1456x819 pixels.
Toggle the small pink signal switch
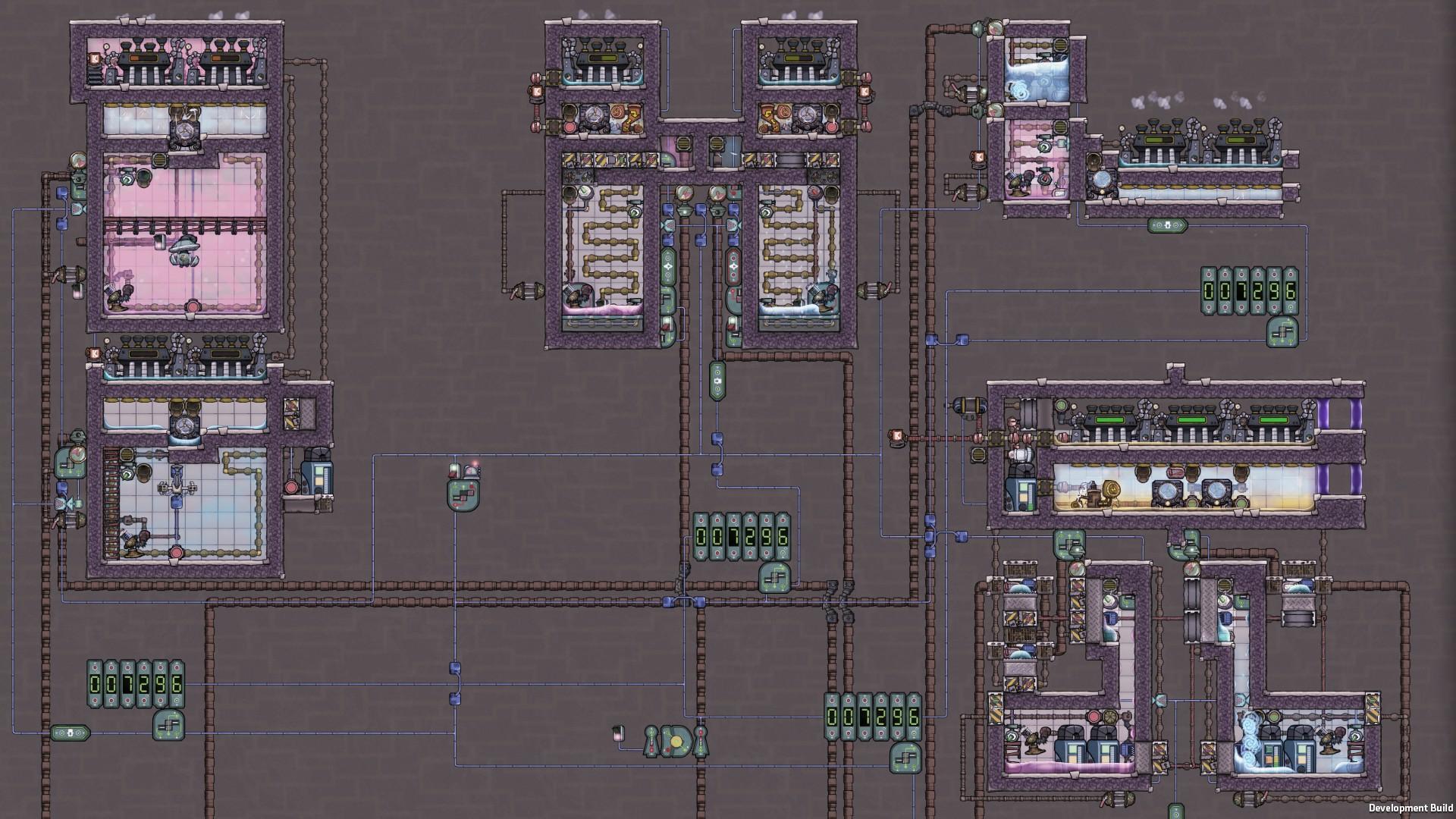(617, 733)
